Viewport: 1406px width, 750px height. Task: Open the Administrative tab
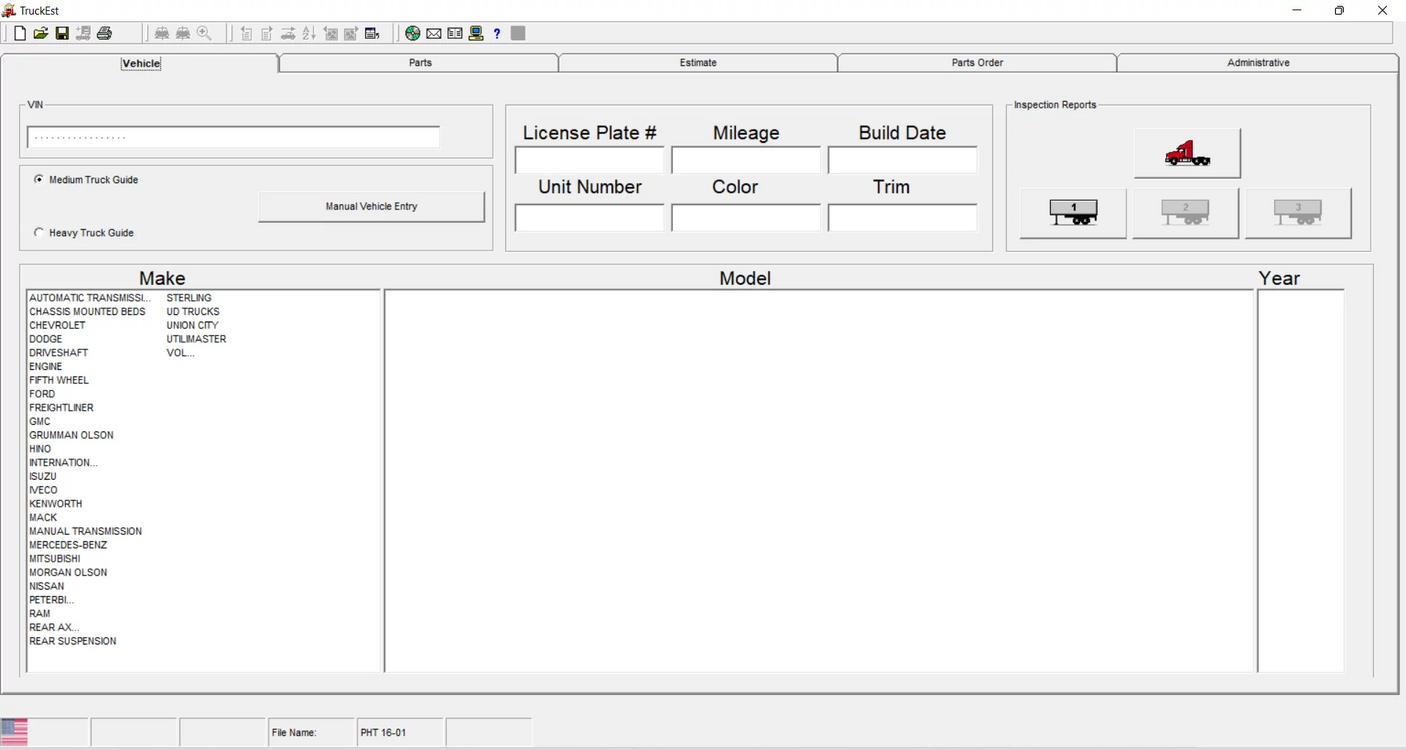1257,62
